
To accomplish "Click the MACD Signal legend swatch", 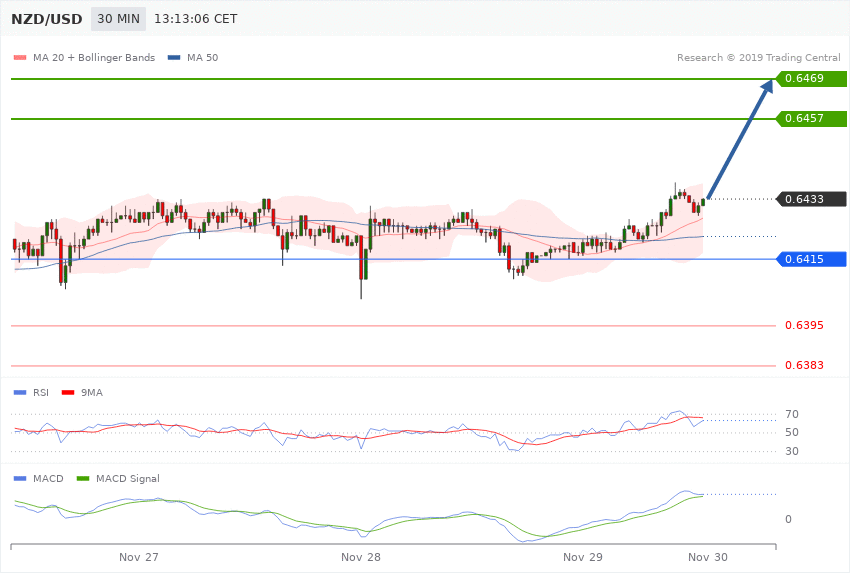I will (83, 478).
